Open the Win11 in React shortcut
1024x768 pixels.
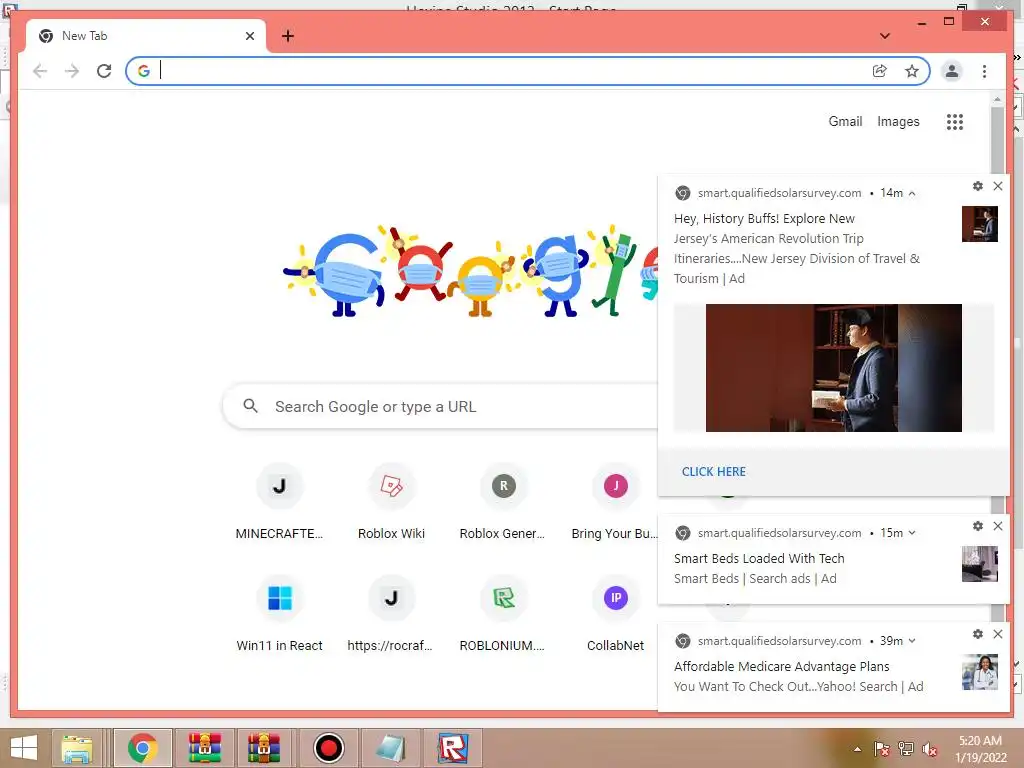[x=280, y=615]
